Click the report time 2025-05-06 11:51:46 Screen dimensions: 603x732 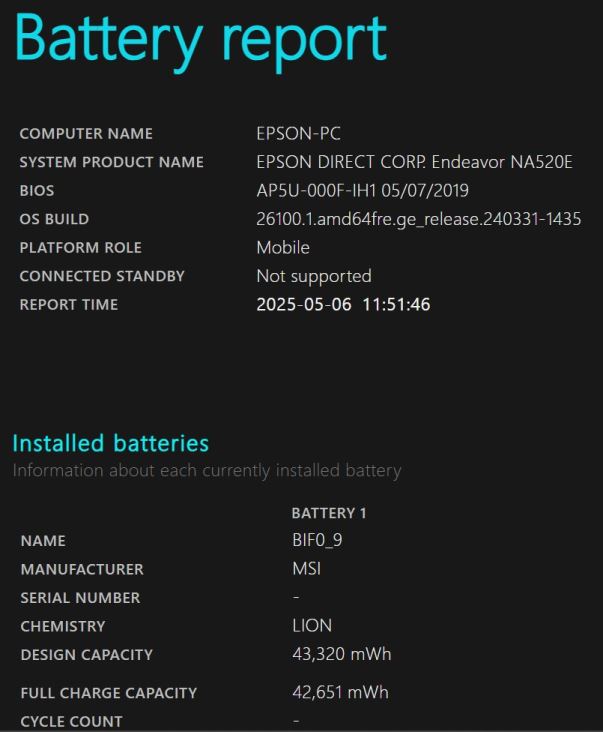tap(344, 305)
